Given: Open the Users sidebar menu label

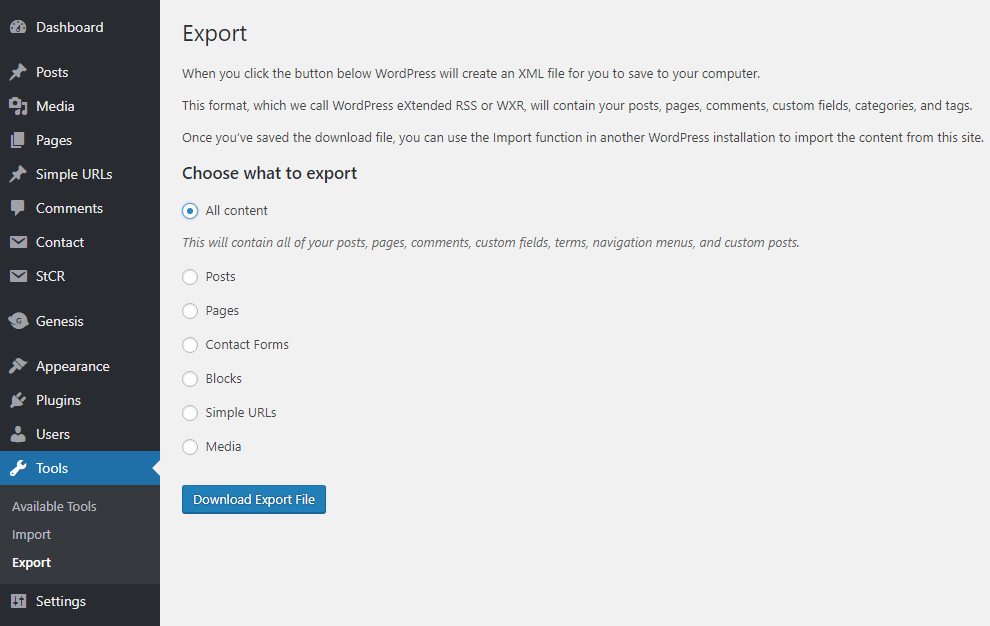Looking at the screenshot, I should [53, 435].
